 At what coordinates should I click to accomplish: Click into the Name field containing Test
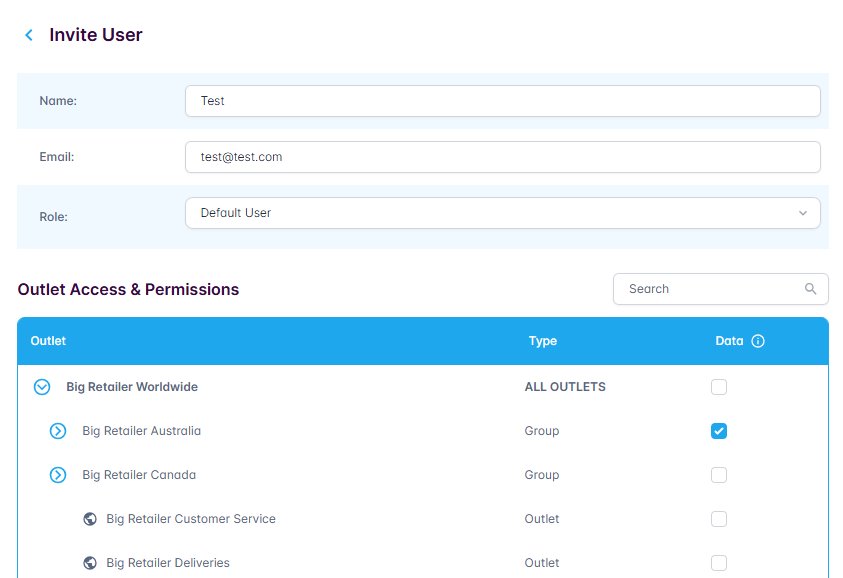pos(503,101)
